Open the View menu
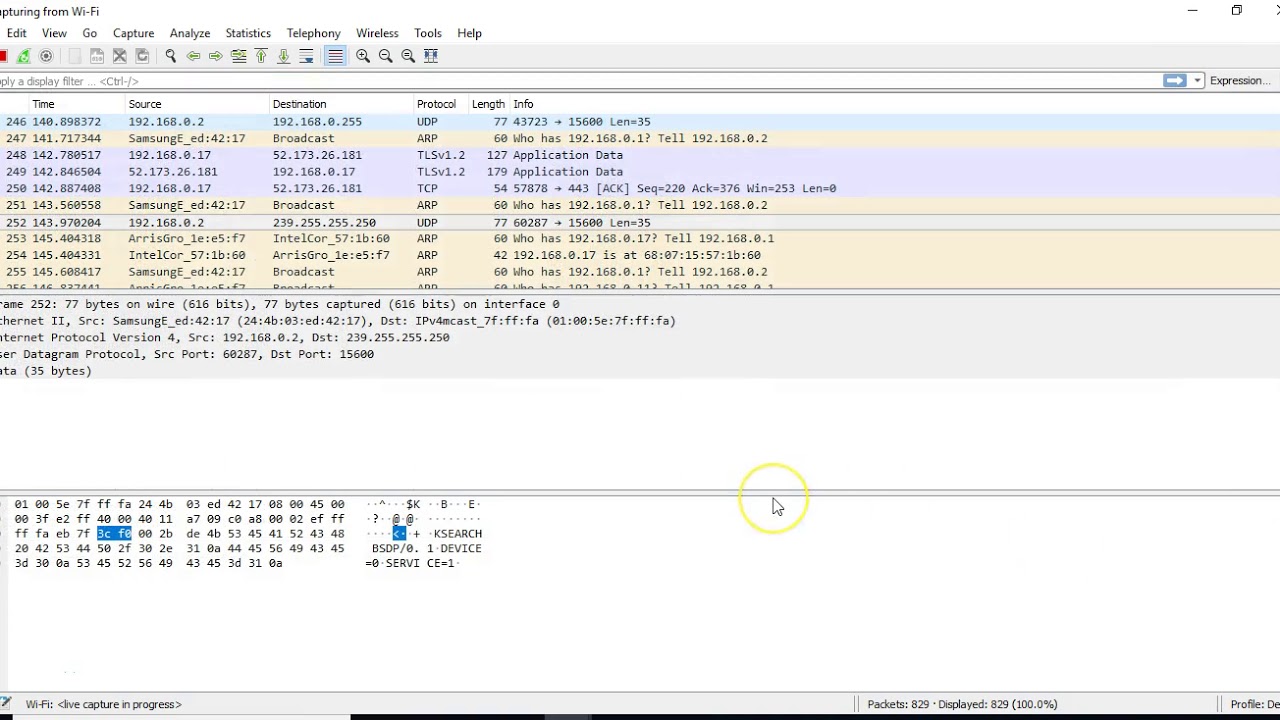This screenshot has width=1280, height=720. (x=54, y=33)
